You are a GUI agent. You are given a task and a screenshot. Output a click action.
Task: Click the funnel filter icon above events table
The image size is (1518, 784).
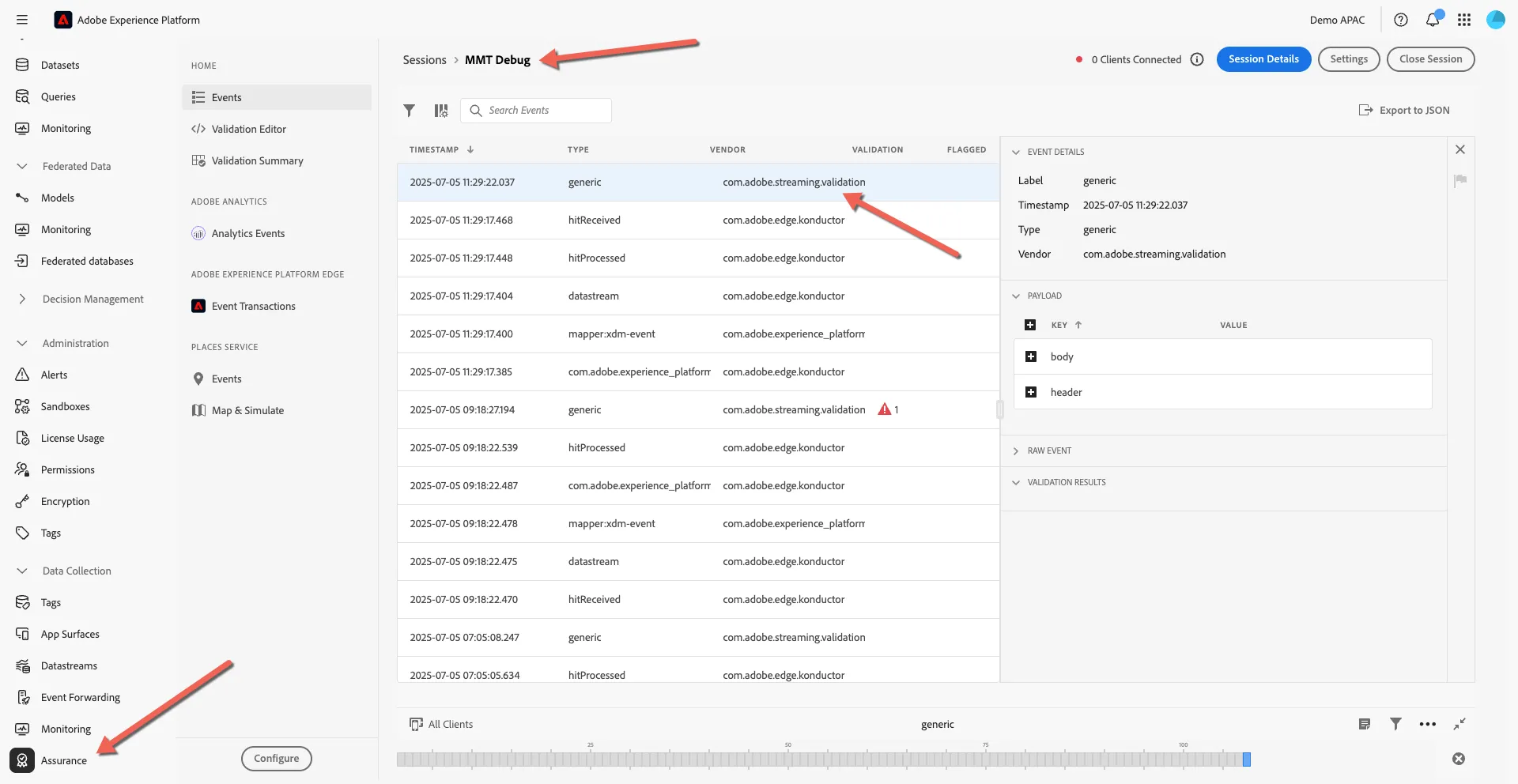coord(409,111)
